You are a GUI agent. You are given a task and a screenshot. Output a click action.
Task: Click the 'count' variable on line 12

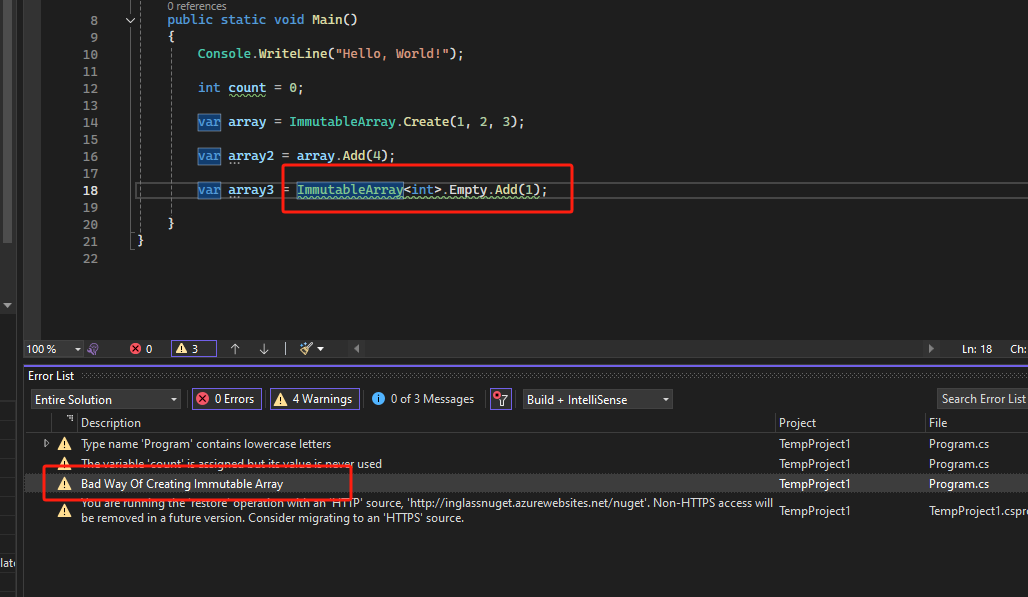pyautogui.click(x=247, y=88)
